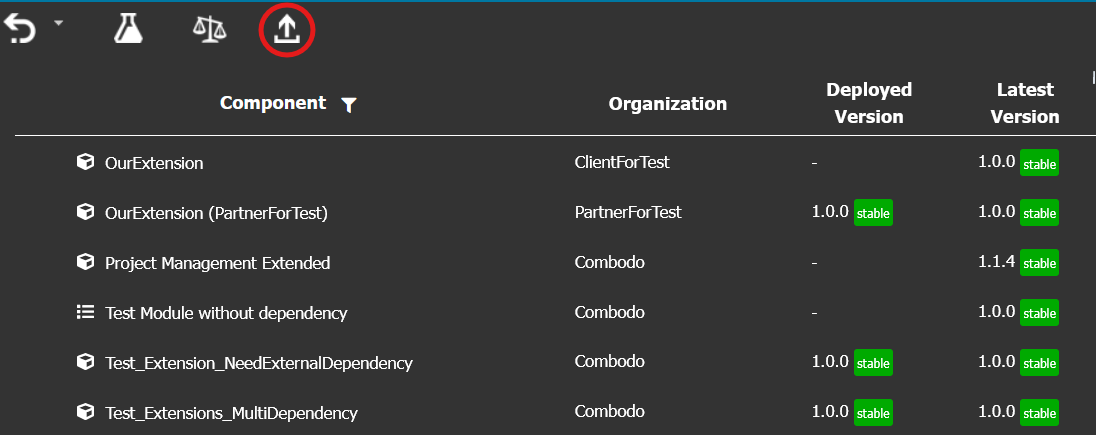Click stable badge for Project Management Extended
The image size is (1096, 435).
click(1039, 263)
